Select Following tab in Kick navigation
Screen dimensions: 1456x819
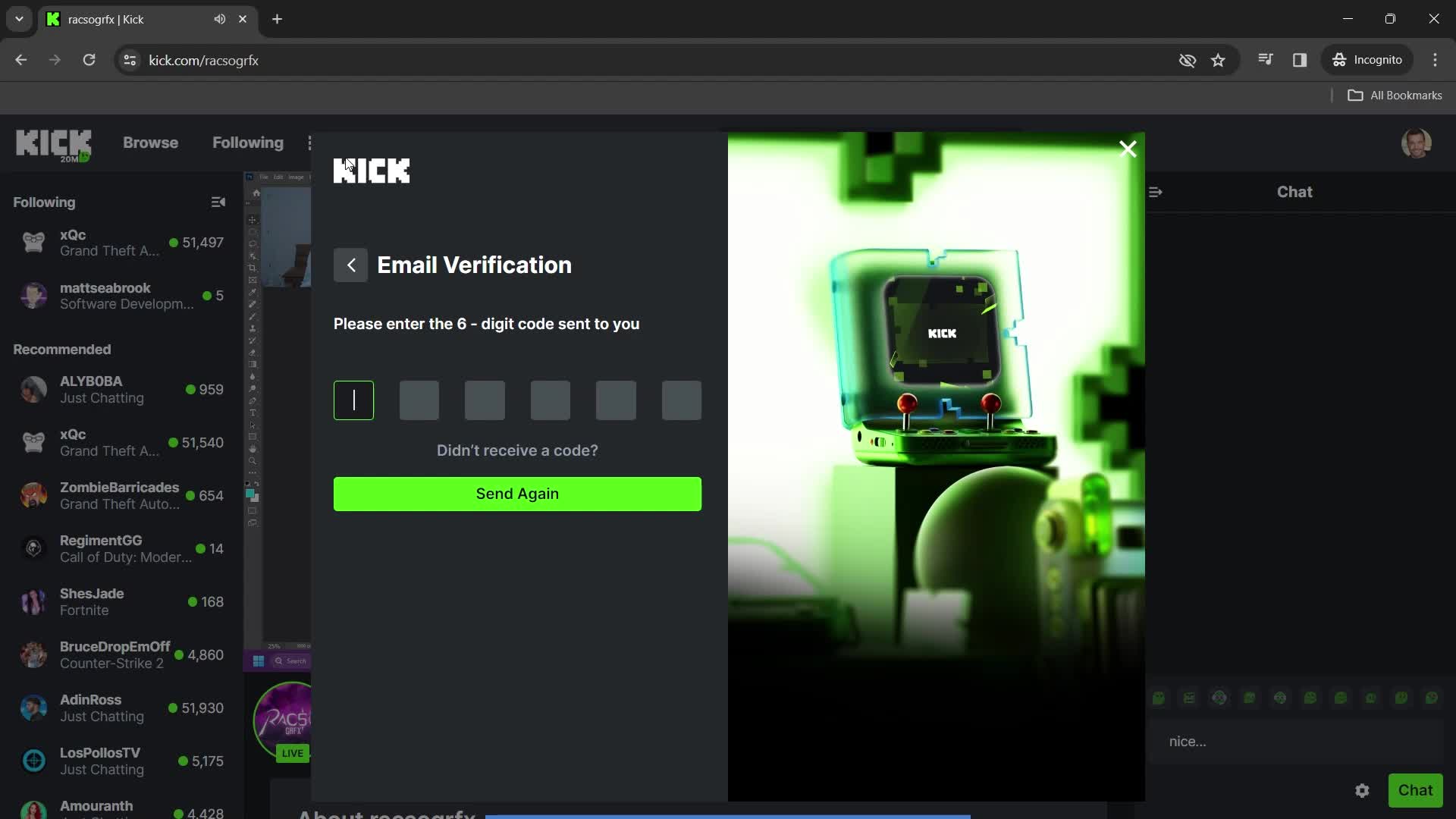[248, 142]
